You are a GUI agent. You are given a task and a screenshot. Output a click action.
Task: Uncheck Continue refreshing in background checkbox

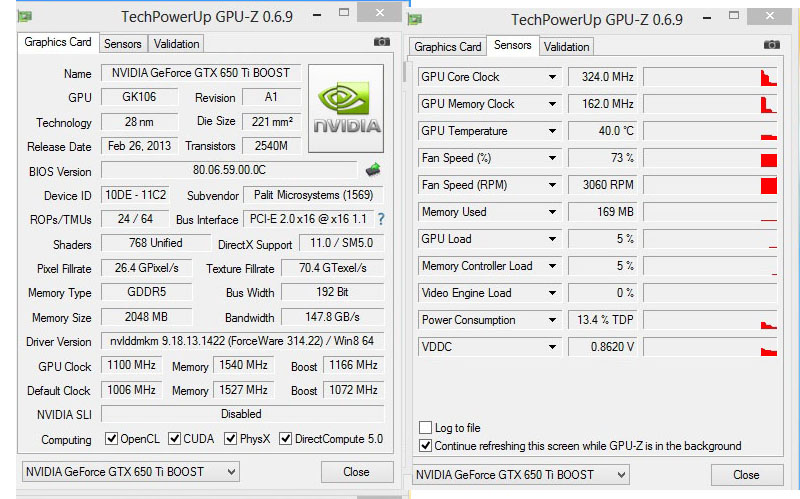[x=425, y=445]
